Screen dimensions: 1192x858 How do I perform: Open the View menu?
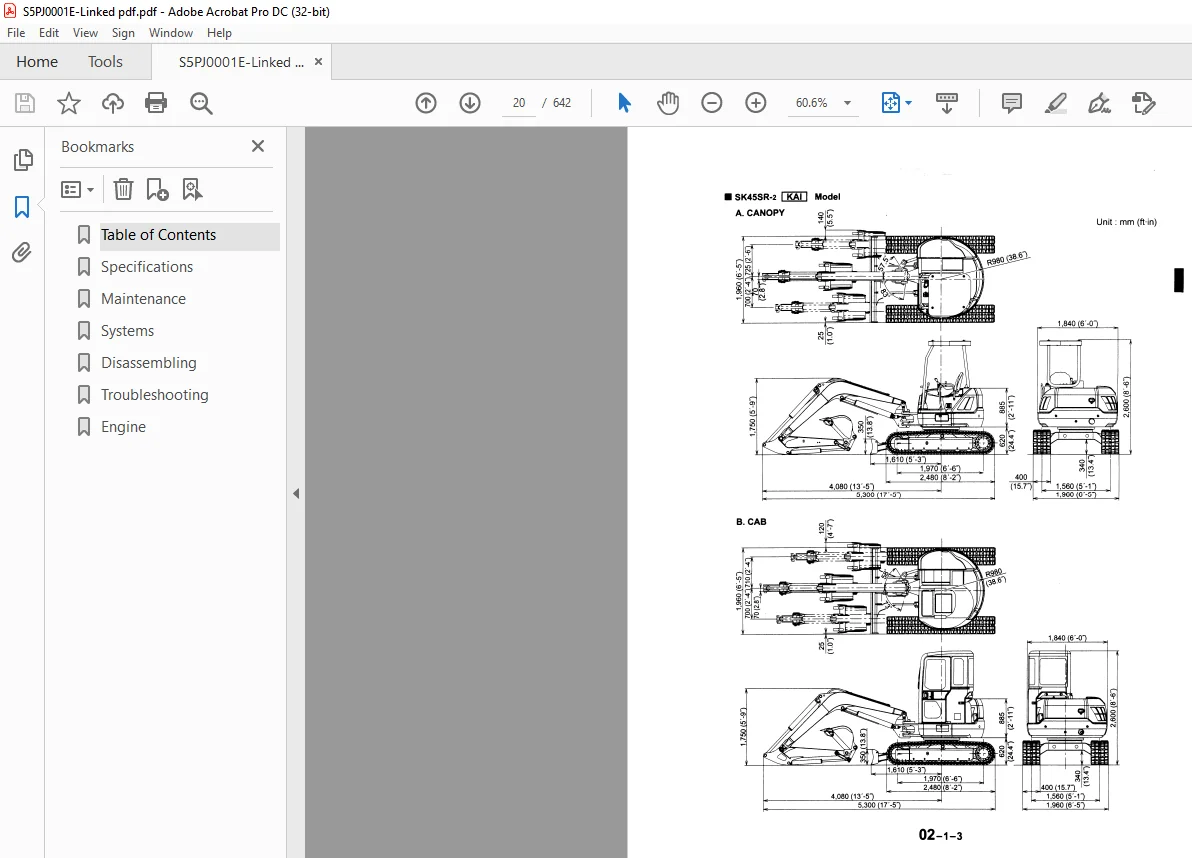tap(85, 33)
